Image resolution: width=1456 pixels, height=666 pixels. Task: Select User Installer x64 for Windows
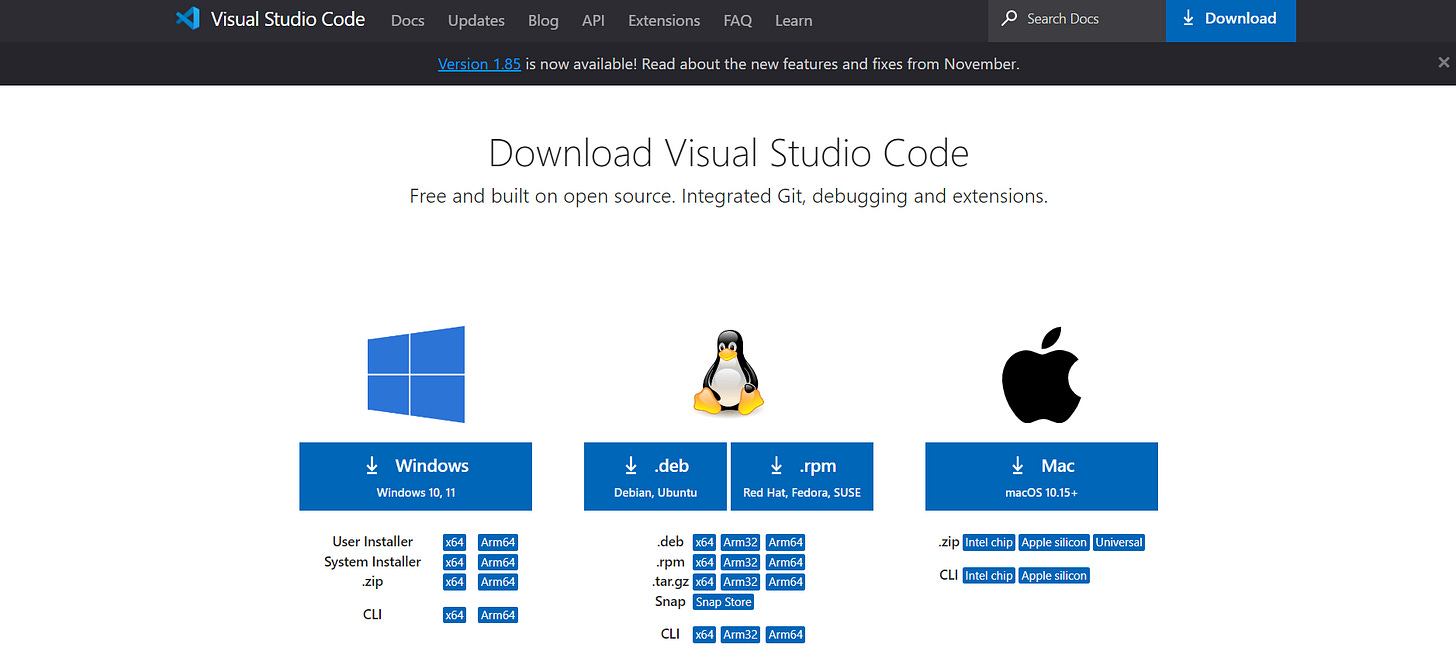[454, 542]
